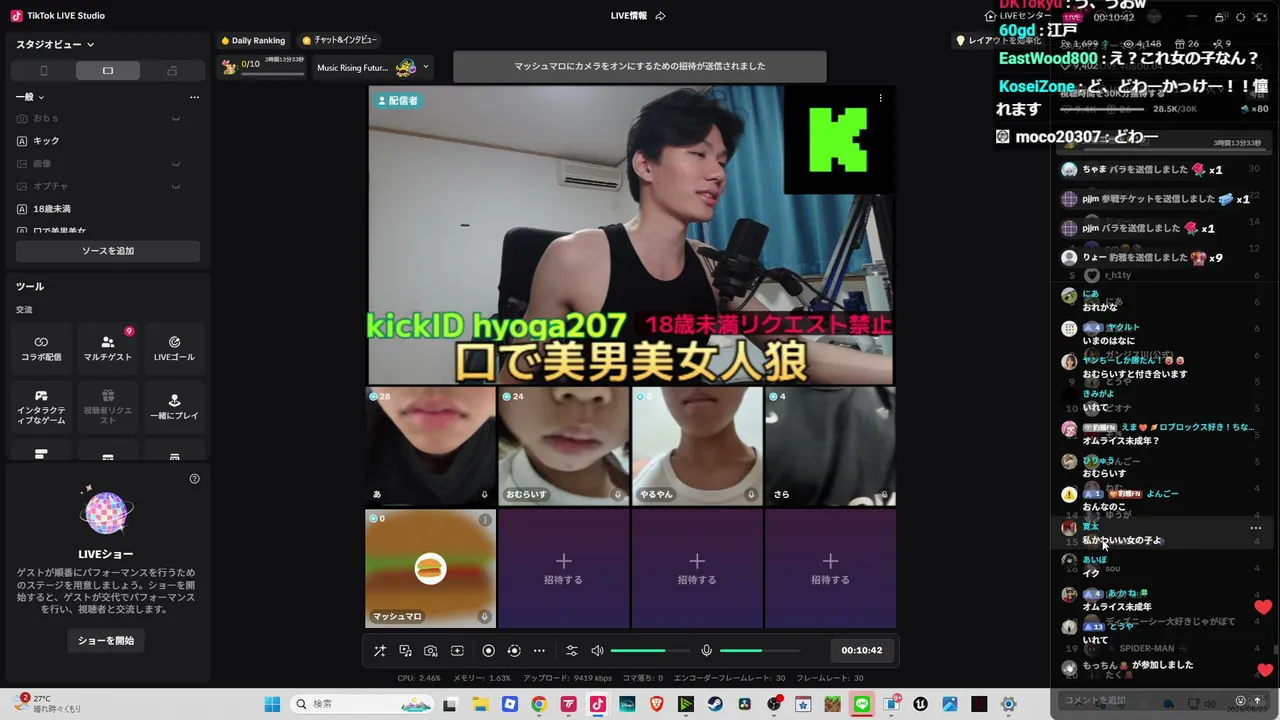Show the hidden おbs source
Image resolution: width=1280 pixels, height=720 pixels.
176,119
